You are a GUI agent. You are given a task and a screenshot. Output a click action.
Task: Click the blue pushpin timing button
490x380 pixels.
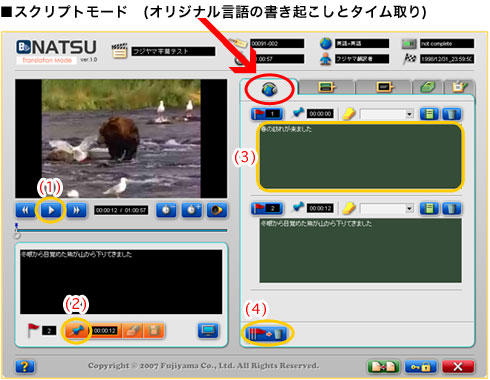click(77, 331)
